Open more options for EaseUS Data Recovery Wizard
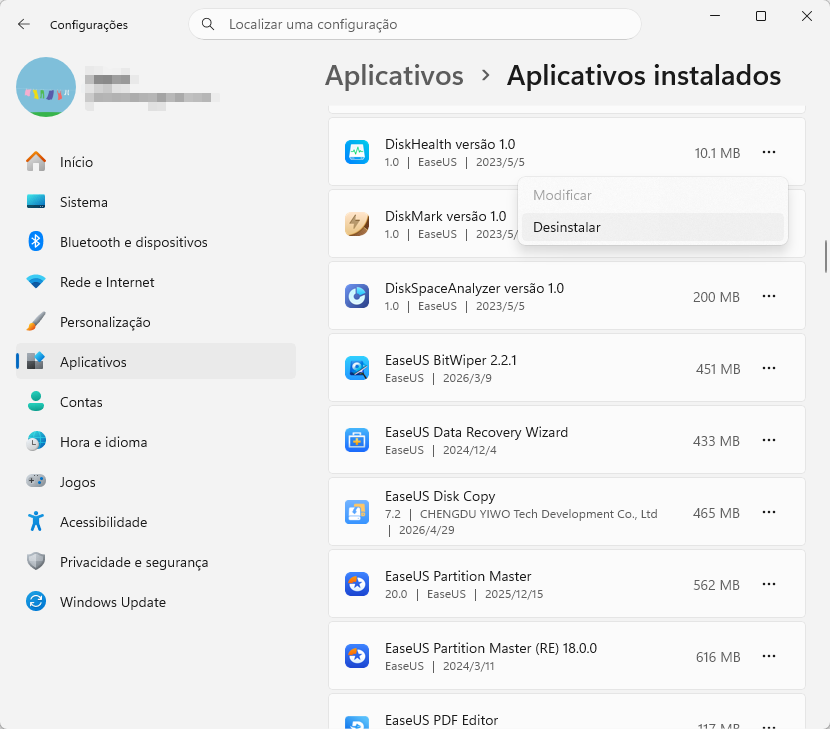This screenshot has width=830, height=729. pos(769,440)
